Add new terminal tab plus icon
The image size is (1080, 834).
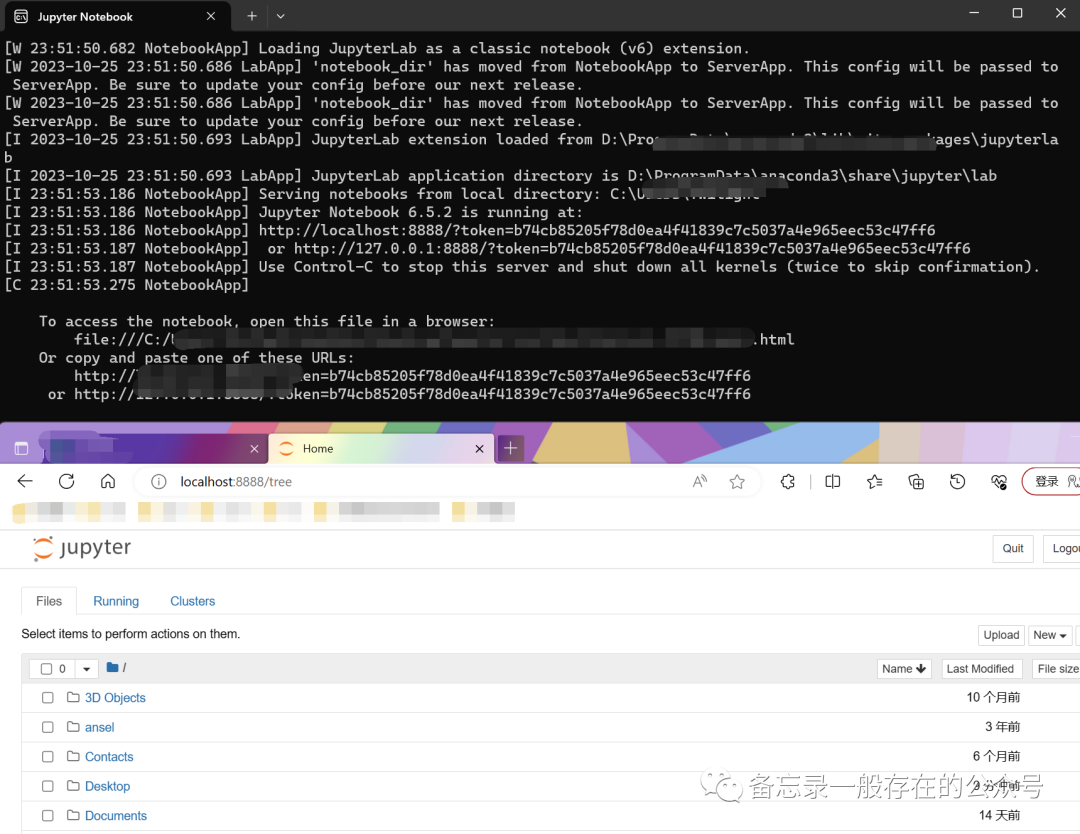click(x=252, y=16)
